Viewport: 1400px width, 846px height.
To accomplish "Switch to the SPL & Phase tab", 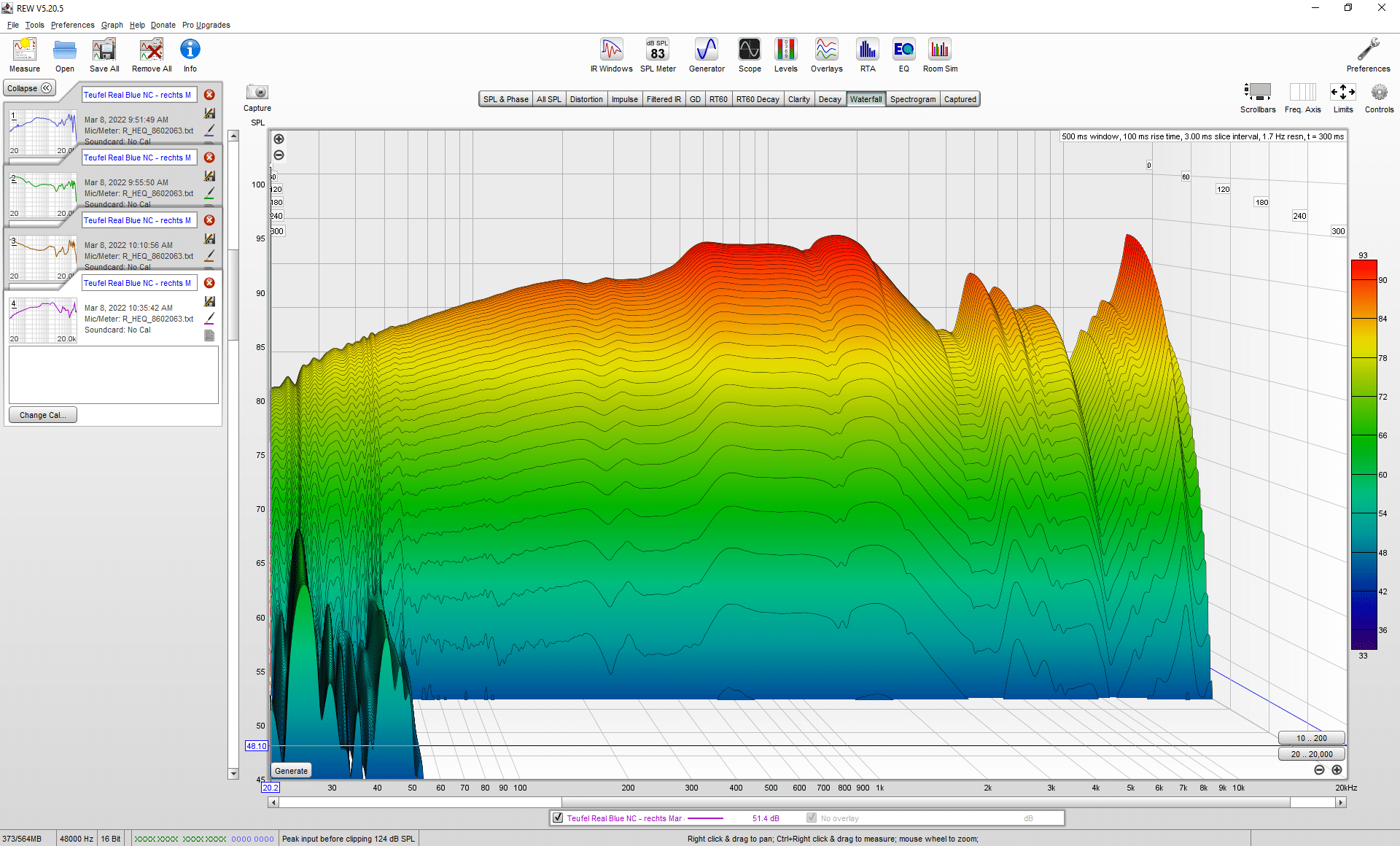I will point(506,99).
